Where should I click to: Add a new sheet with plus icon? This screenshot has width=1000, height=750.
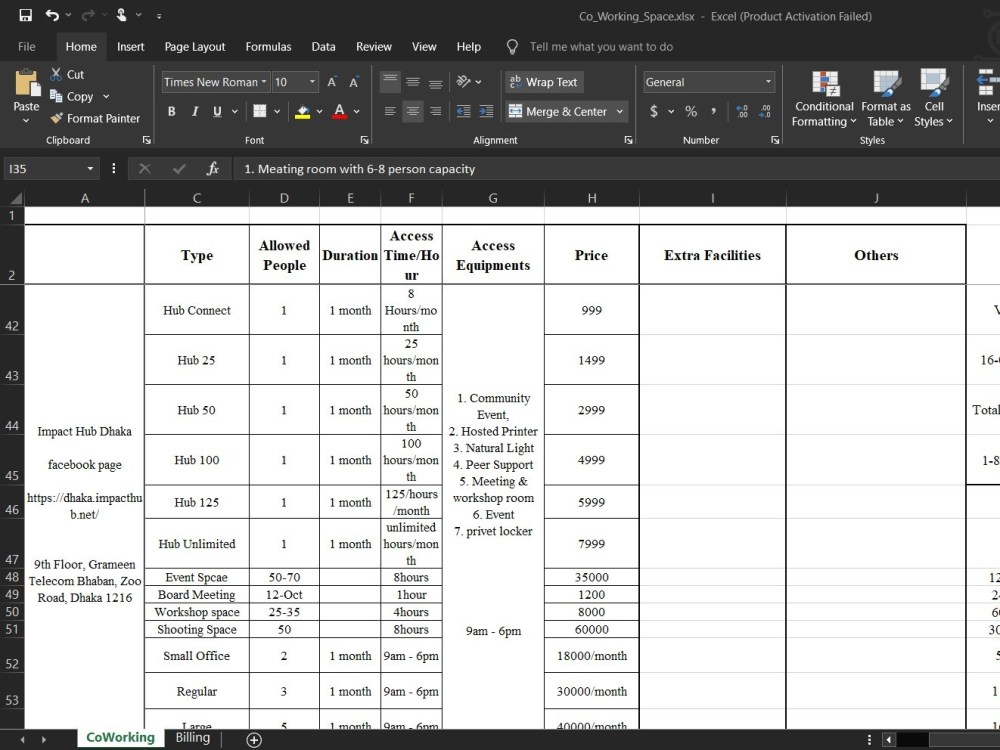254,740
